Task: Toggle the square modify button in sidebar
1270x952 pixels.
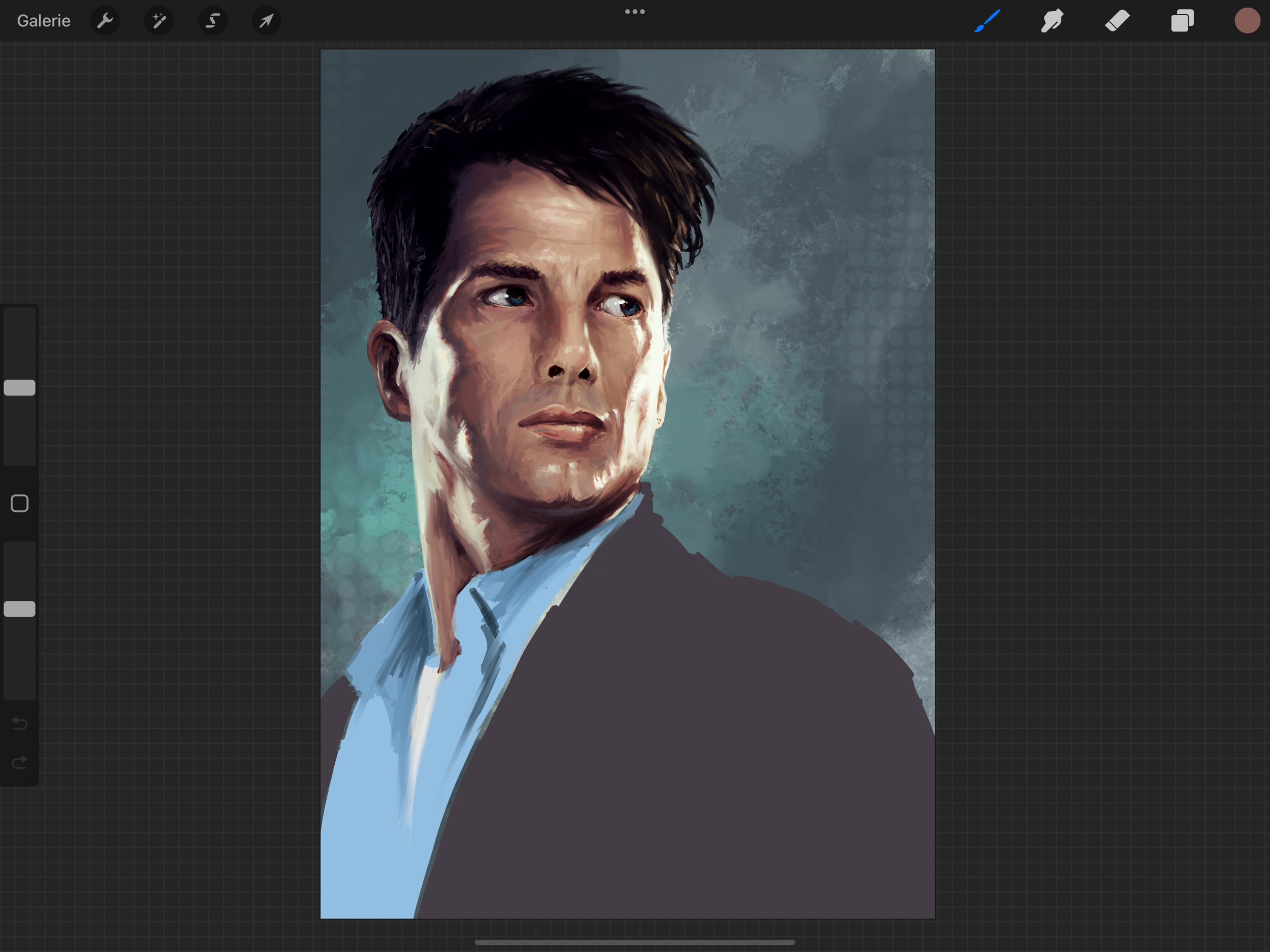Action: (19, 503)
